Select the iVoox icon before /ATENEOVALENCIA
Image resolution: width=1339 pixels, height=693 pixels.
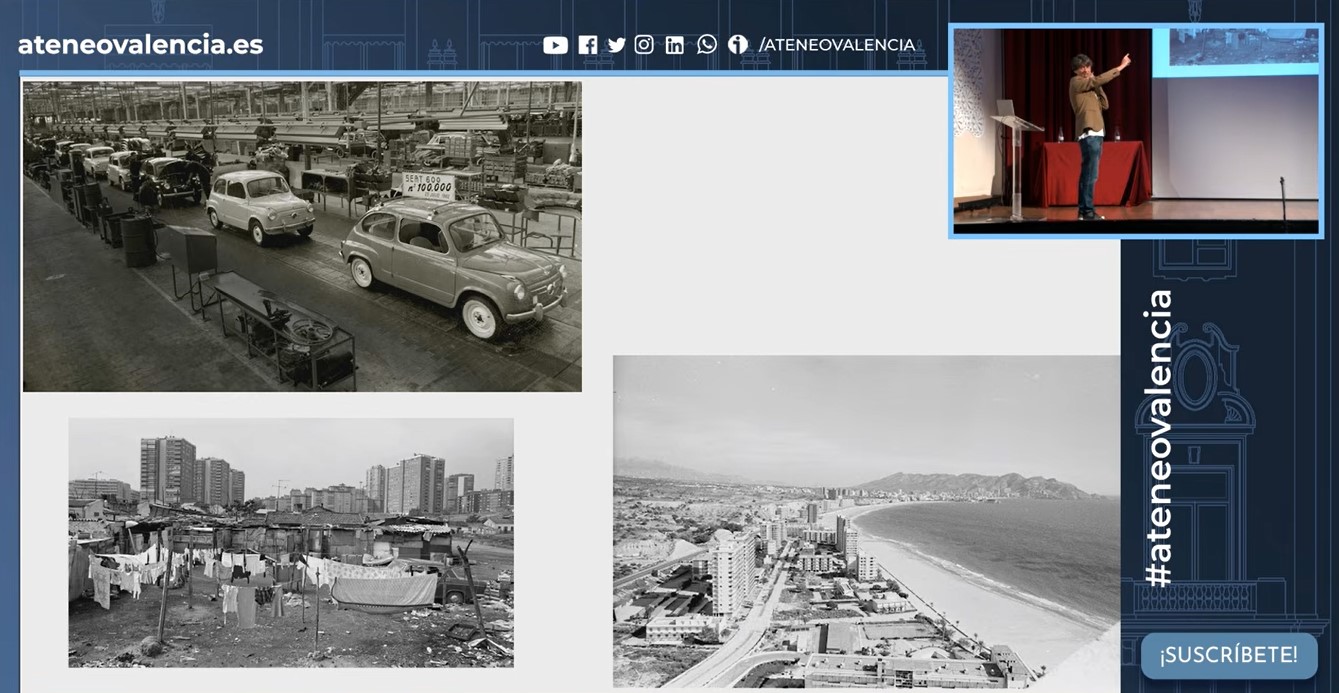(x=737, y=45)
